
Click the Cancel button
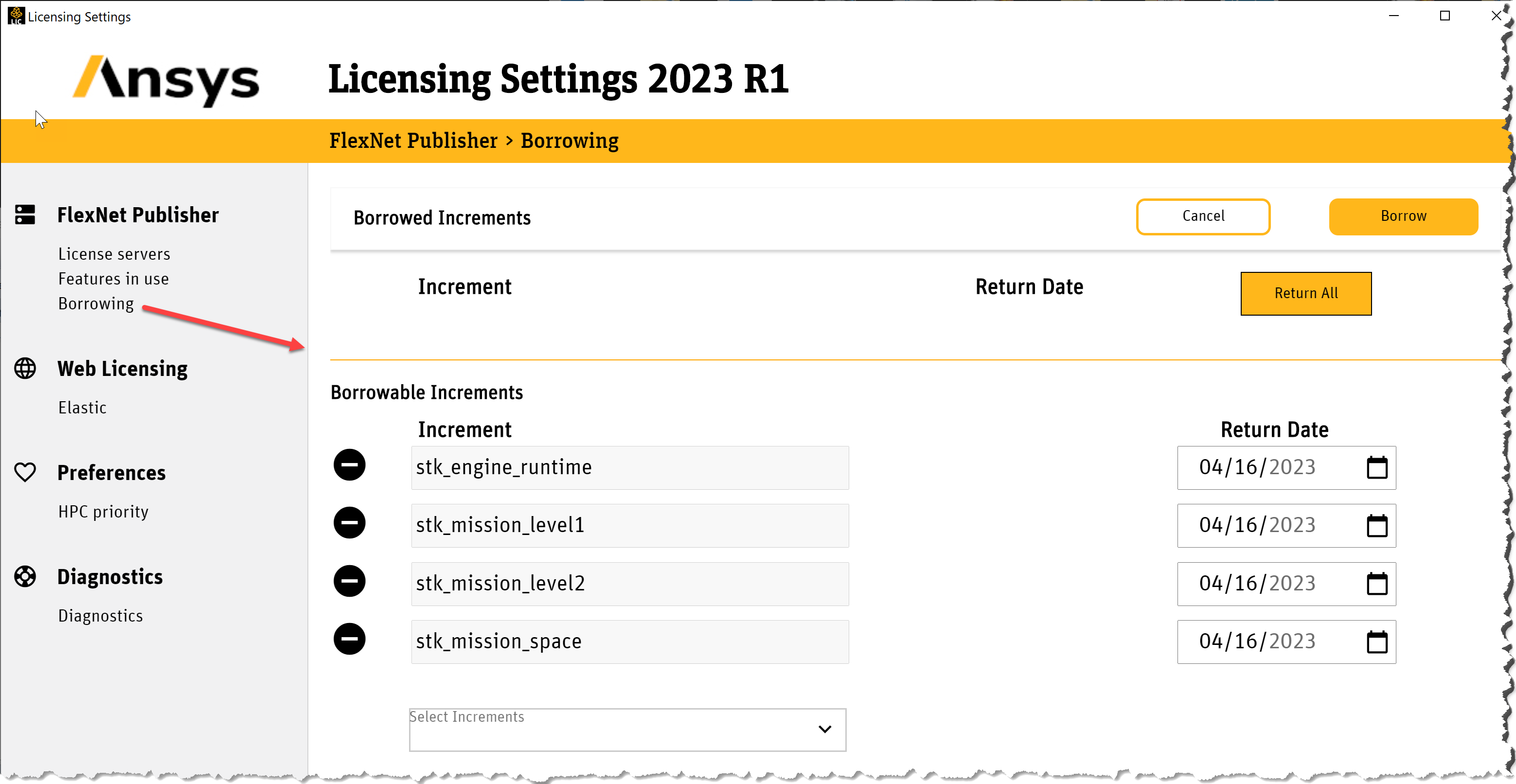pos(1203,216)
